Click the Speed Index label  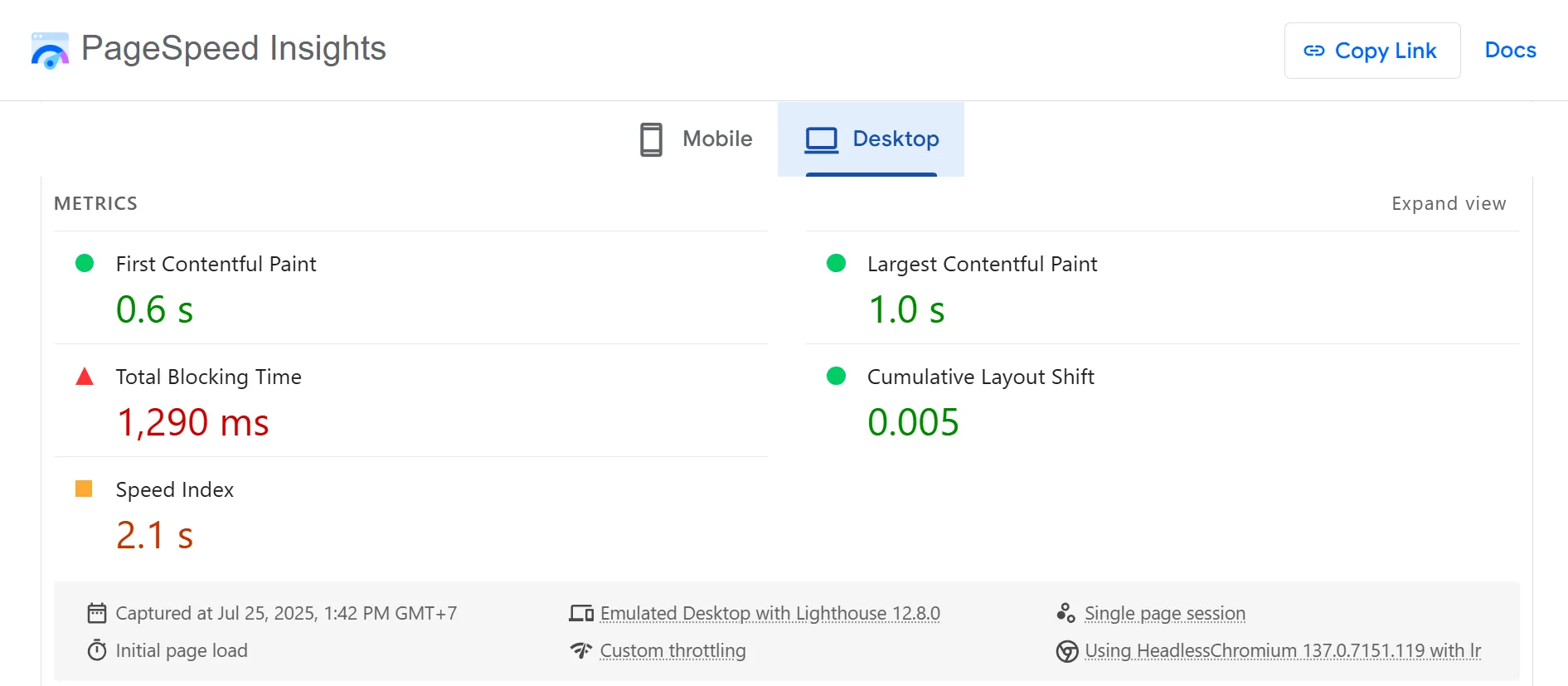[x=175, y=489]
